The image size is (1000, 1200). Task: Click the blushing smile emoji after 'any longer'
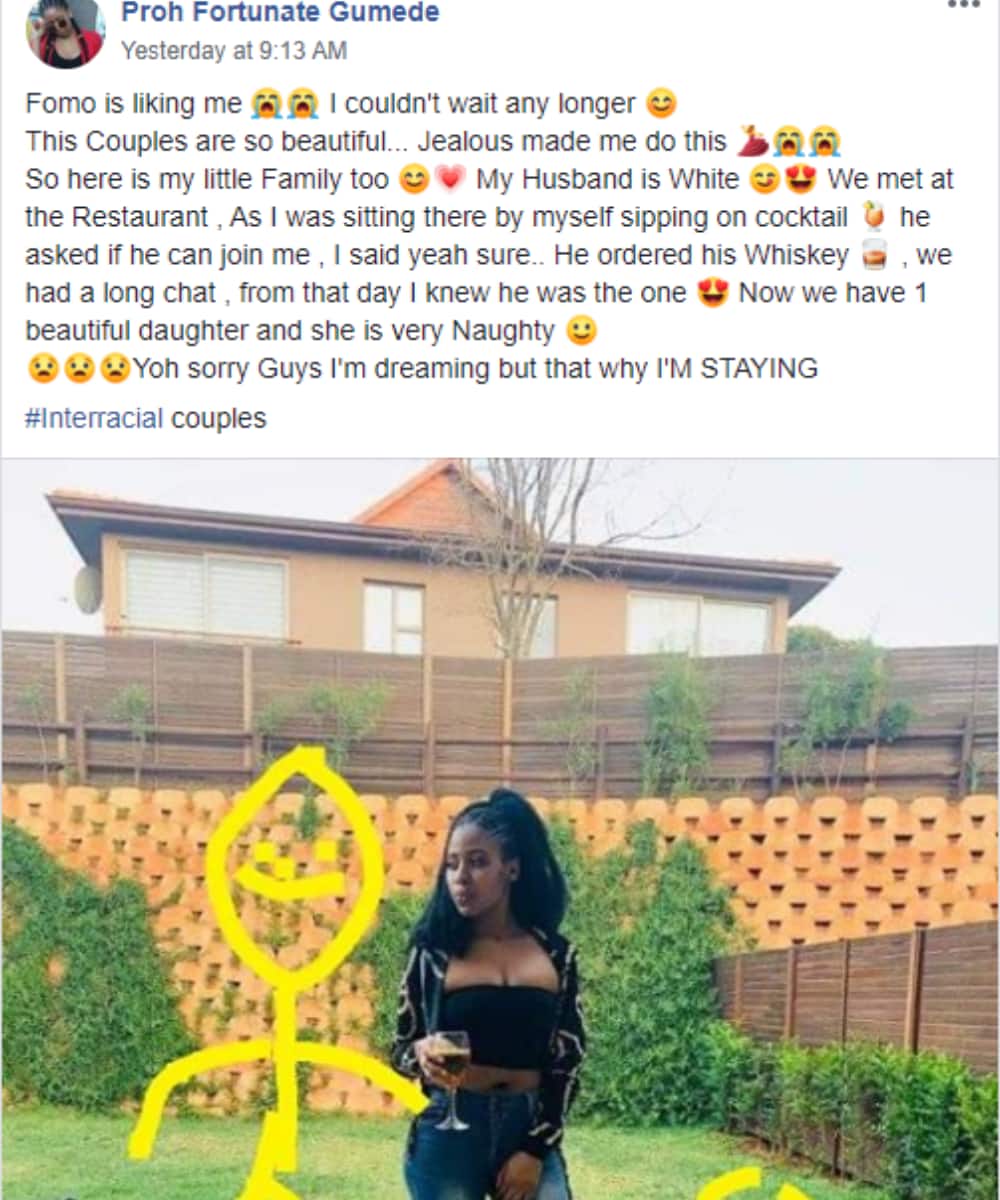pos(661,104)
